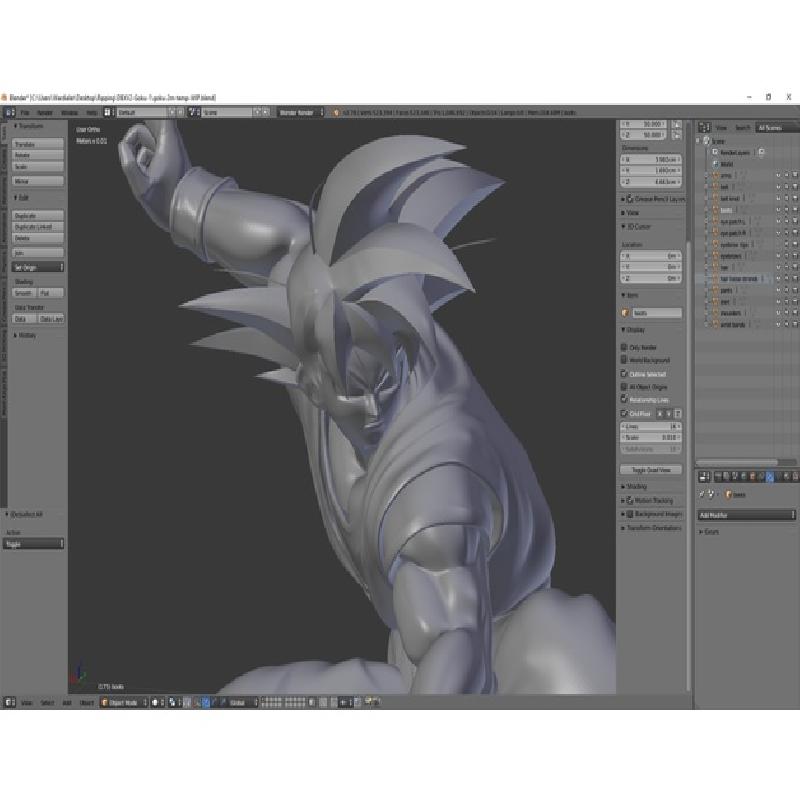Open the Modifiers wrench tab in Properties

(770, 477)
